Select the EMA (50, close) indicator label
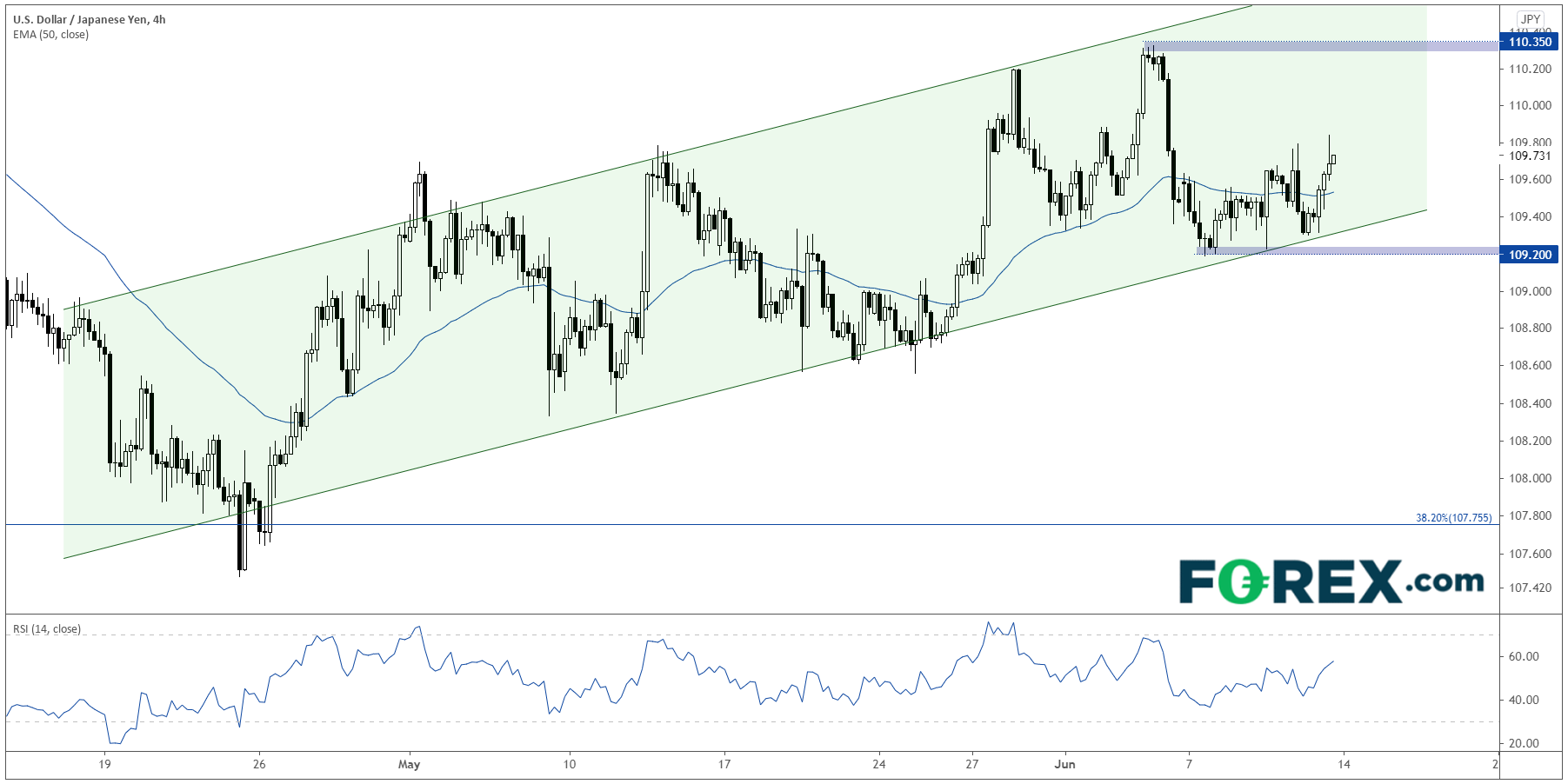 50,35
